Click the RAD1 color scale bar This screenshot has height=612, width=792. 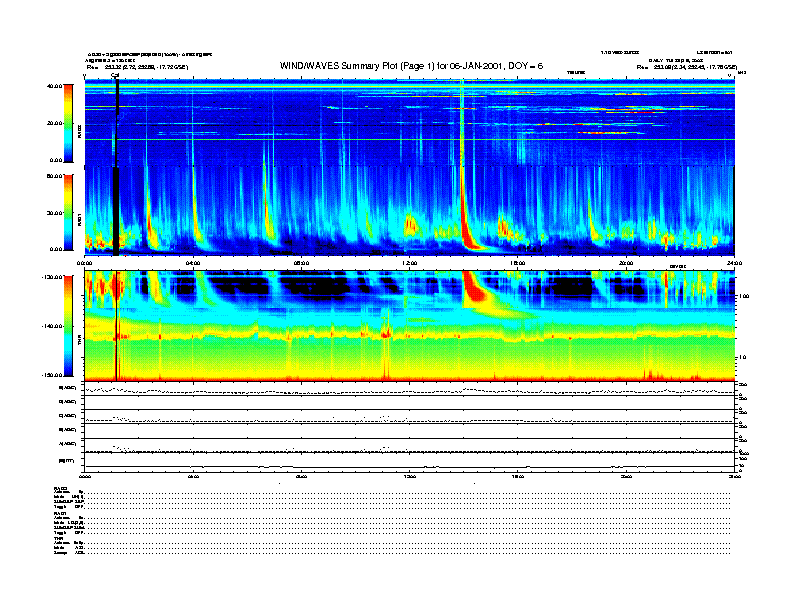(x=68, y=212)
